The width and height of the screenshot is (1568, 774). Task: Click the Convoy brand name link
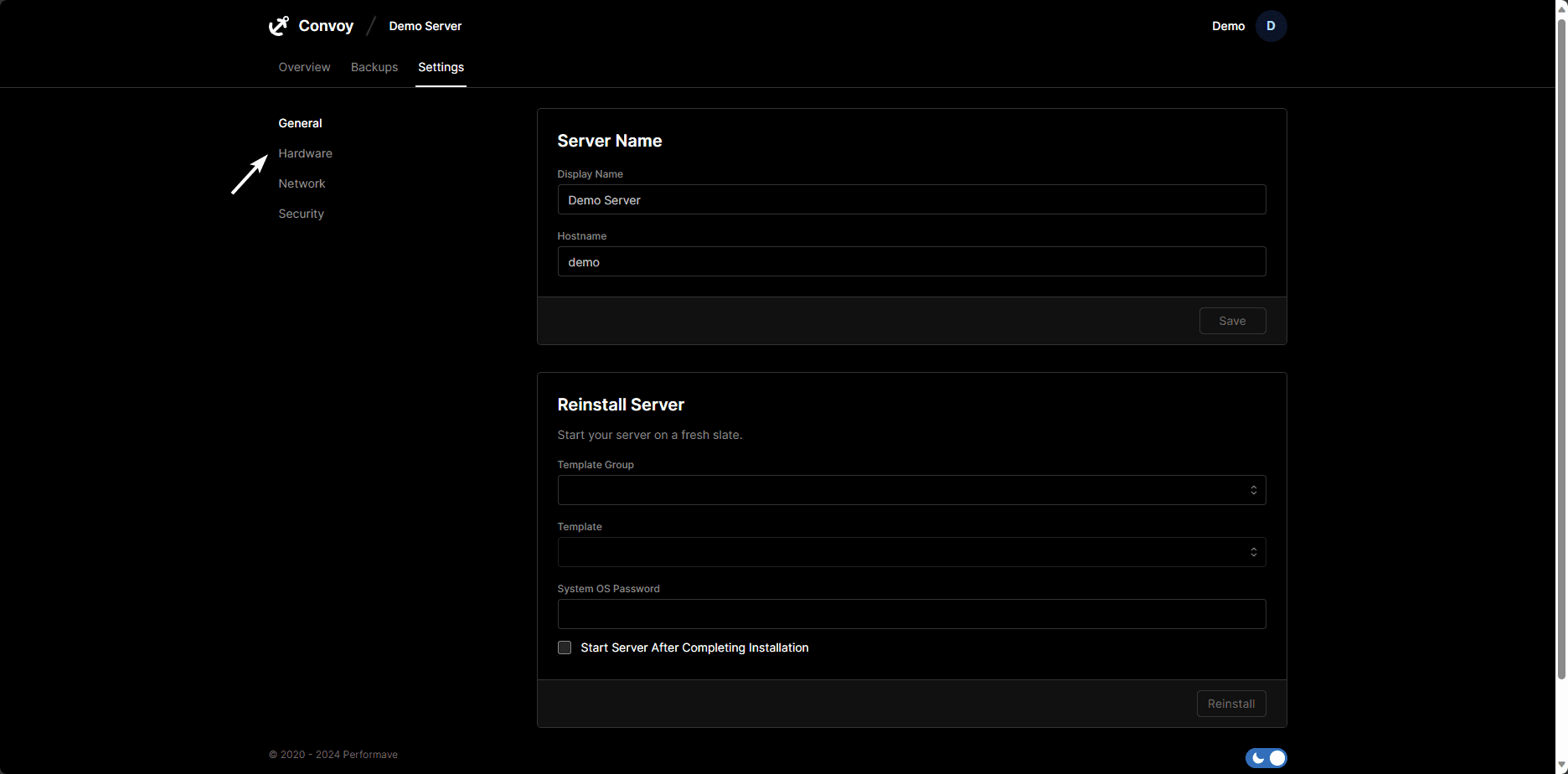[326, 26]
